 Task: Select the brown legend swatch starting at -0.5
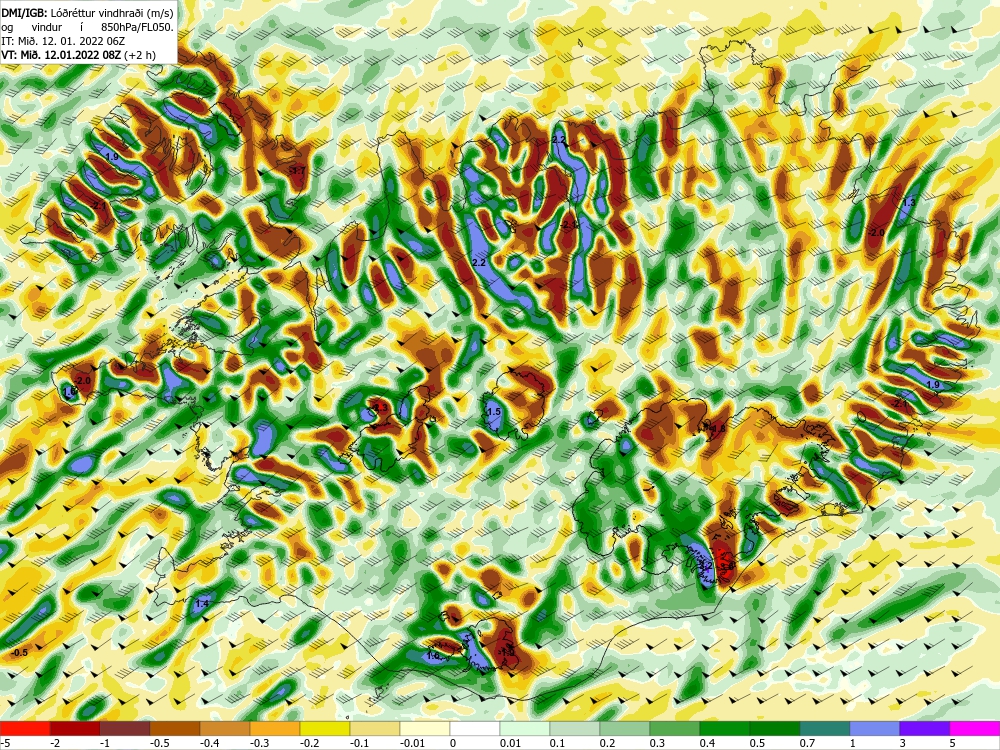(175, 729)
